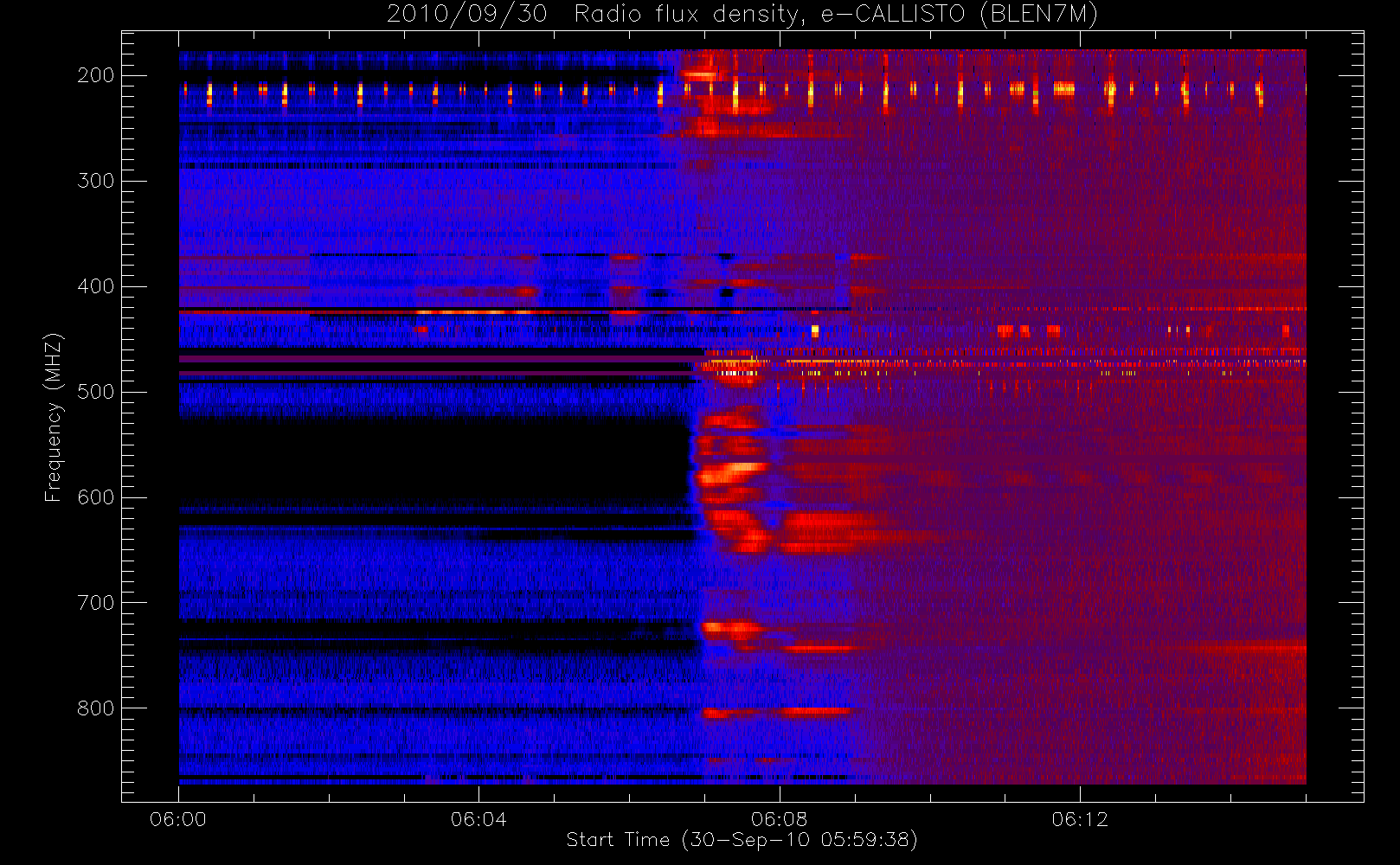Click the plot title '2010/09/30 Radio flux density'

[742, 15]
